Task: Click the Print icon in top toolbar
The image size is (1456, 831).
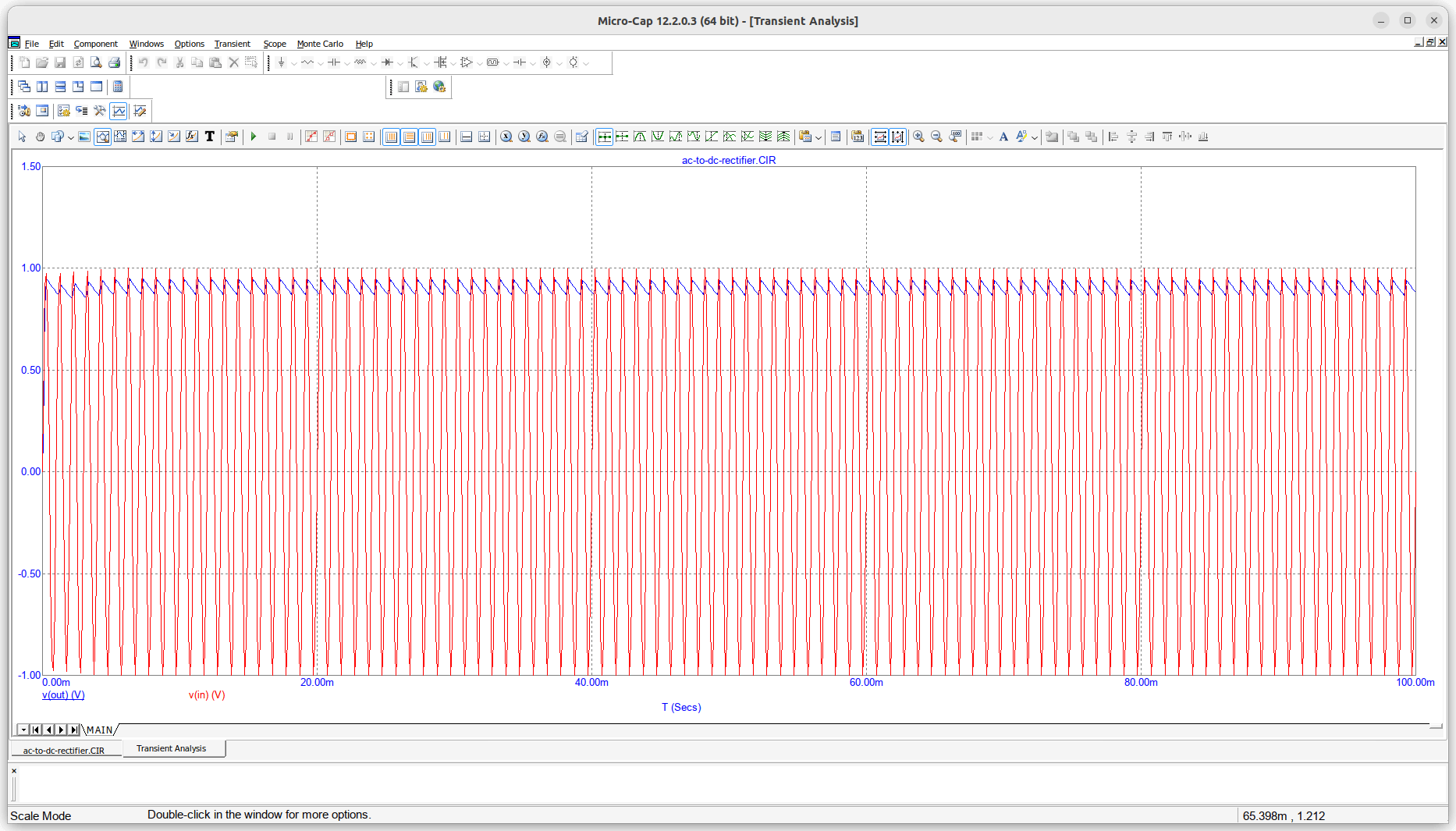Action: tap(114, 62)
